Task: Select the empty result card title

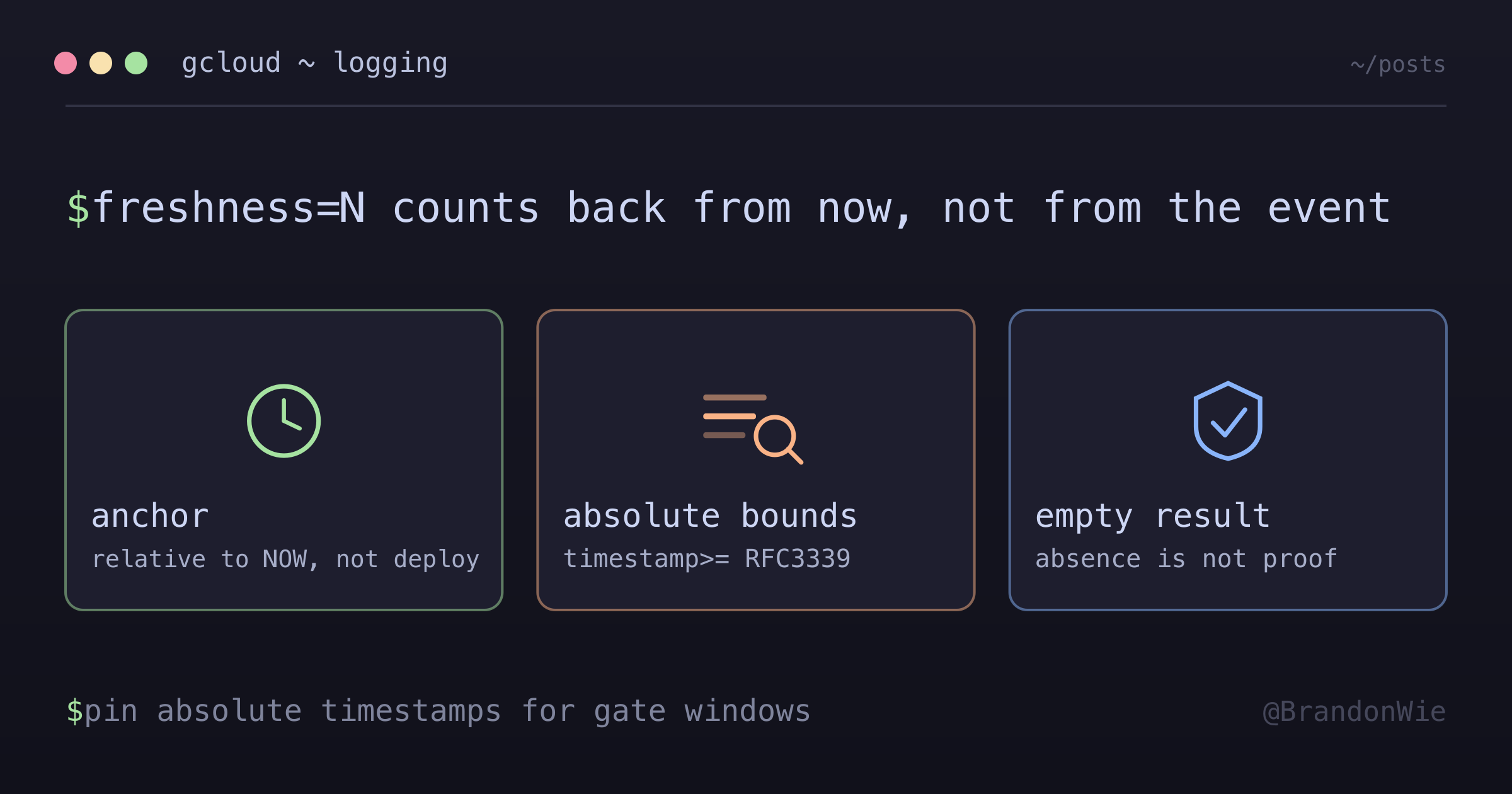Action: [x=1153, y=517]
